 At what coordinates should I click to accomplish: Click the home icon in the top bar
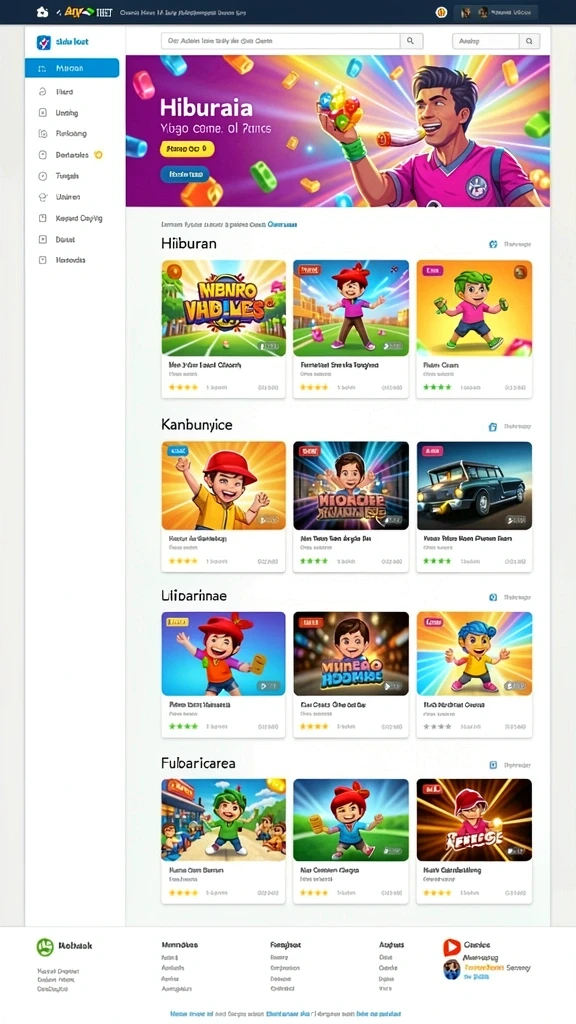(42, 12)
